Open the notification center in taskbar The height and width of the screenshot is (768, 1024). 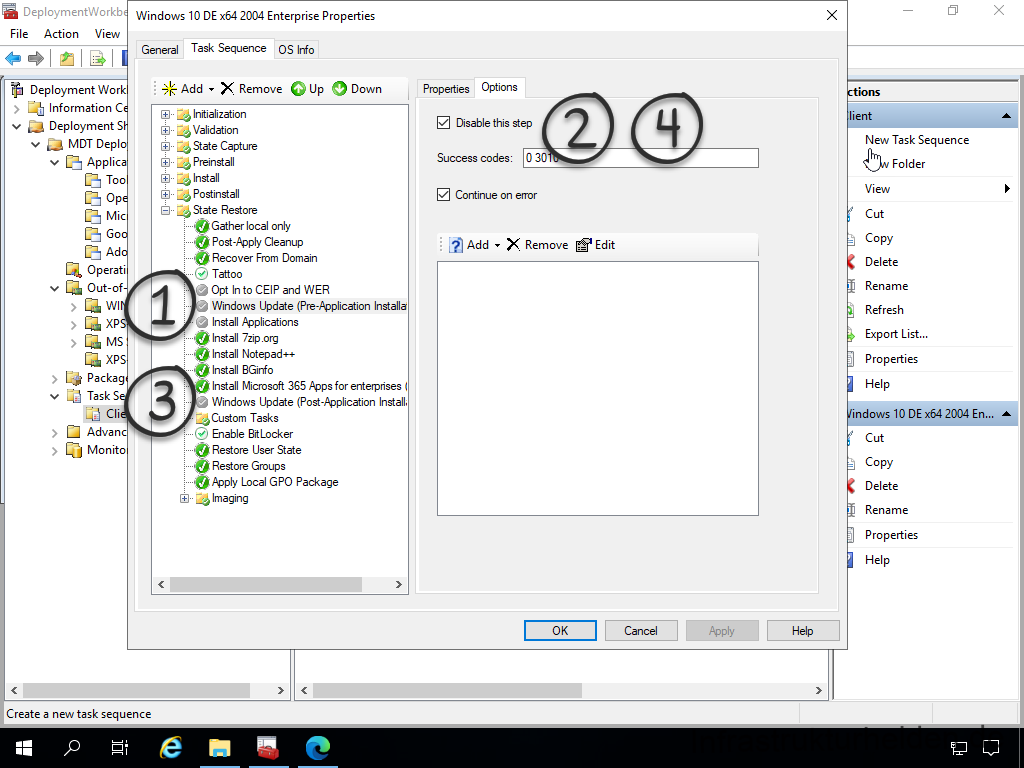coord(991,748)
